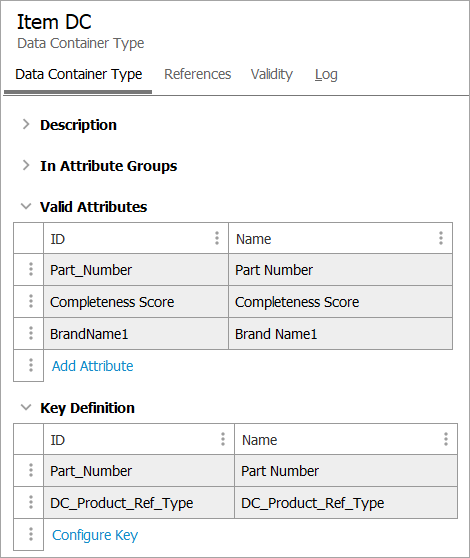Open the Validity tab
Image resolution: width=470 pixels, height=558 pixels.
point(272,74)
